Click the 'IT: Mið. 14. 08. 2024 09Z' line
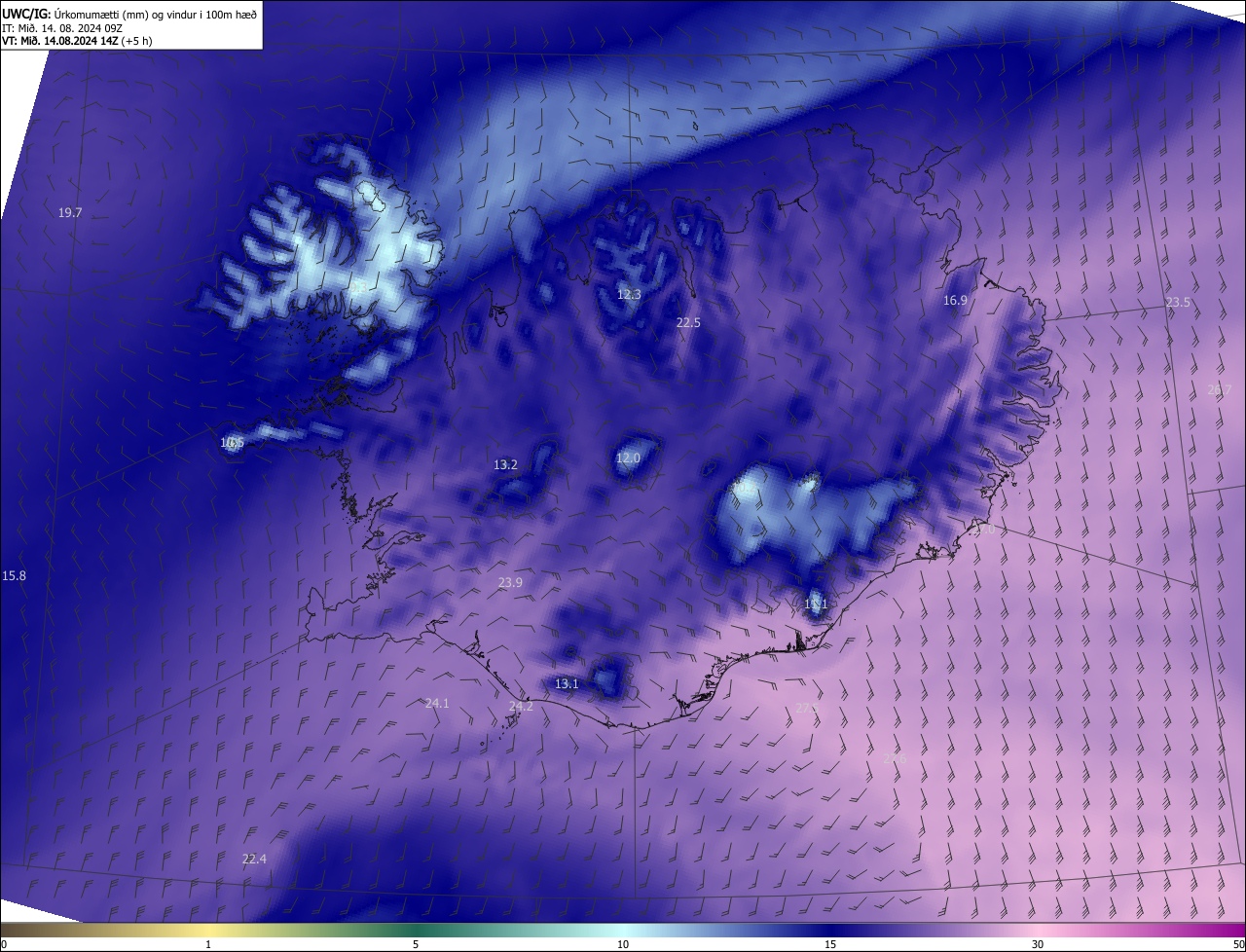 pyautogui.click(x=64, y=27)
